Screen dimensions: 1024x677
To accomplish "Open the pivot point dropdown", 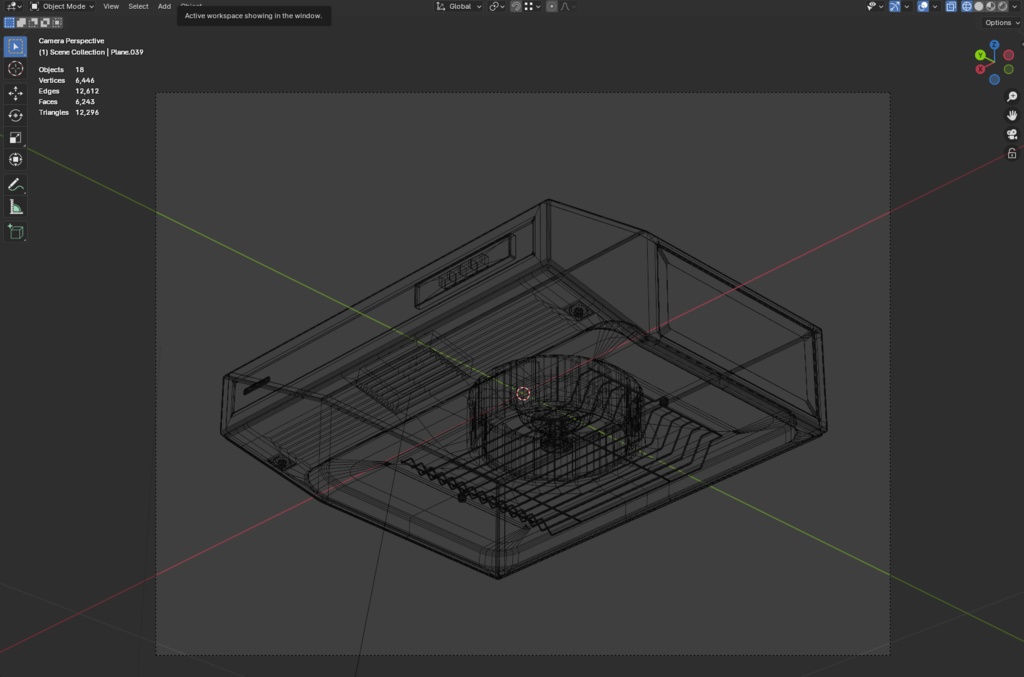I will click(x=497, y=7).
